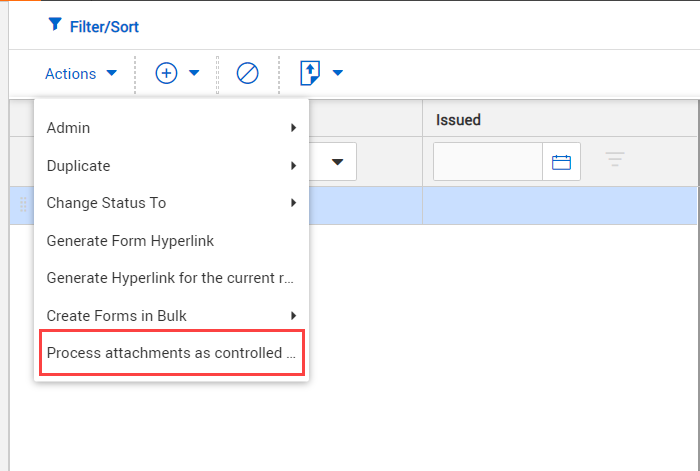Viewport: 700px width, 471px height.
Task: Open the Actions dropdown menu
Action: (x=81, y=73)
